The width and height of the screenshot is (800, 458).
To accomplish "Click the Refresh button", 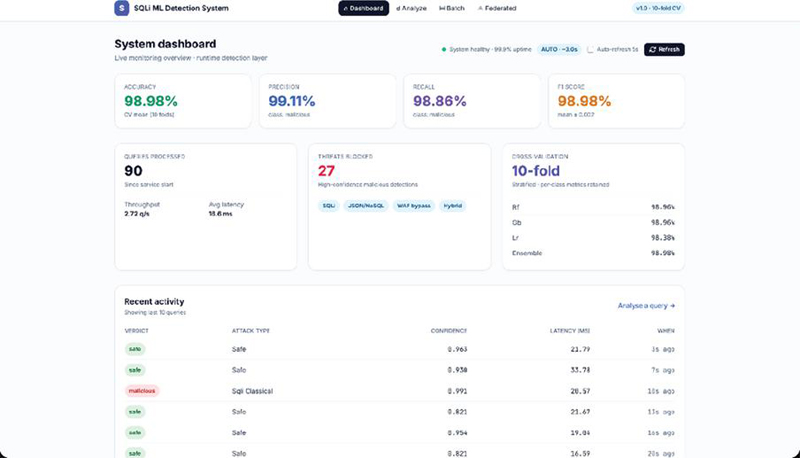I will pyautogui.click(x=664, y=49).
